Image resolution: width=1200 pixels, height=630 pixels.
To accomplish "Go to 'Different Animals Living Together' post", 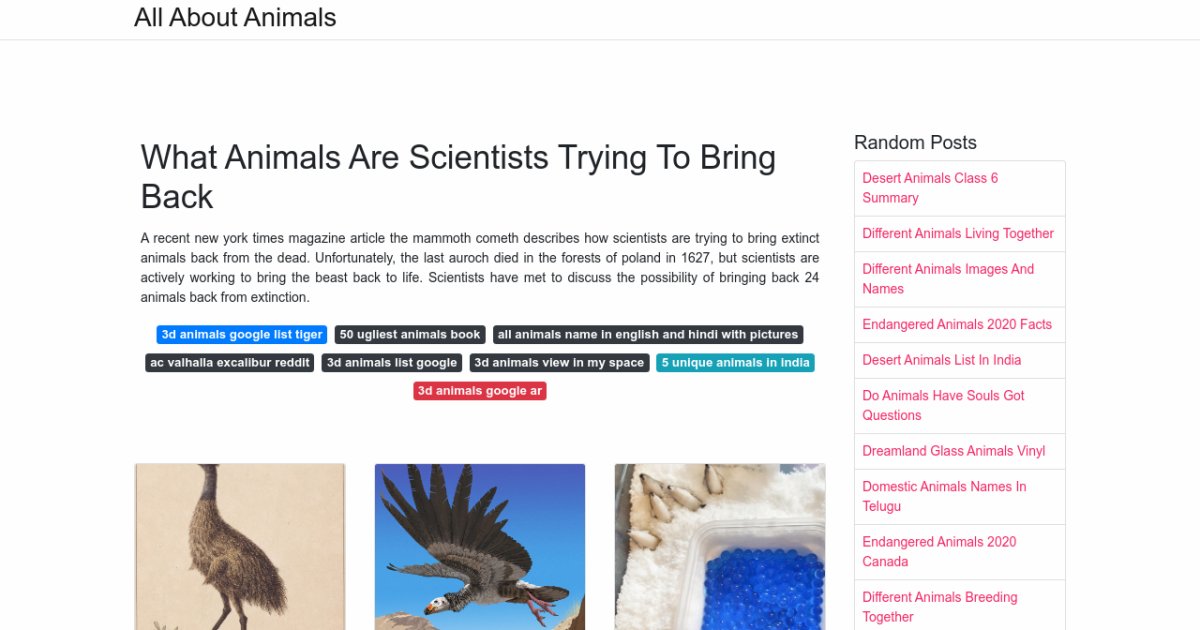I will coord(958,234).
